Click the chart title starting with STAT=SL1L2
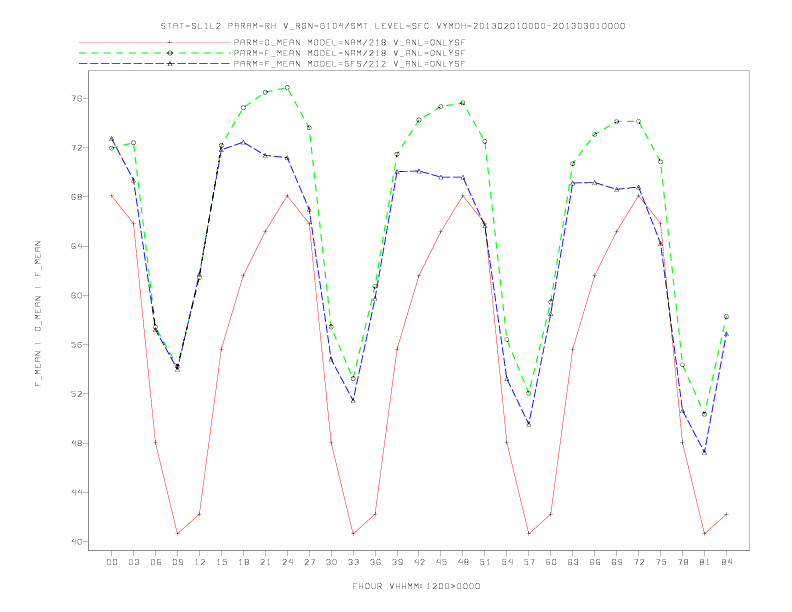The height and width of the screenshot is (612, 792). point(393,26)
